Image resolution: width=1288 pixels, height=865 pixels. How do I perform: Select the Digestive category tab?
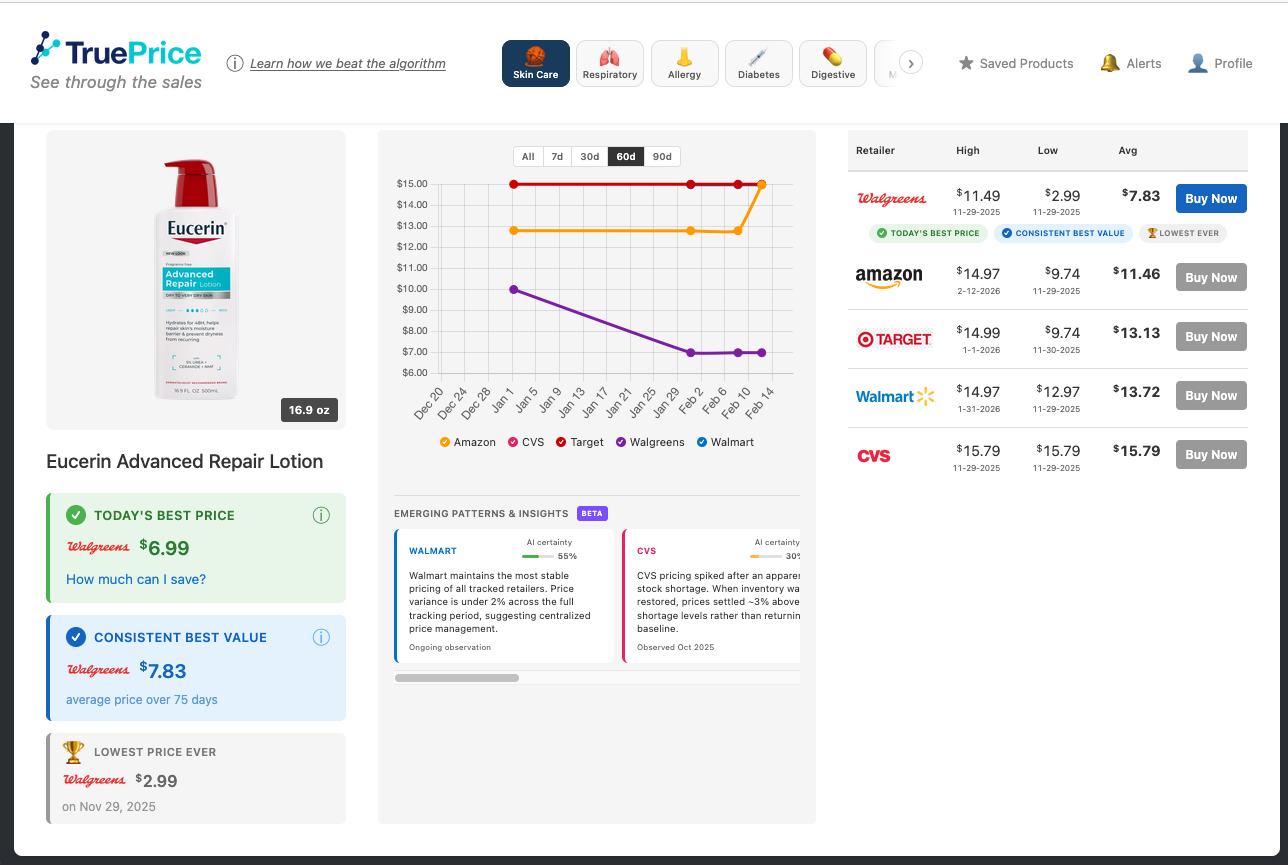coord(833,63)
